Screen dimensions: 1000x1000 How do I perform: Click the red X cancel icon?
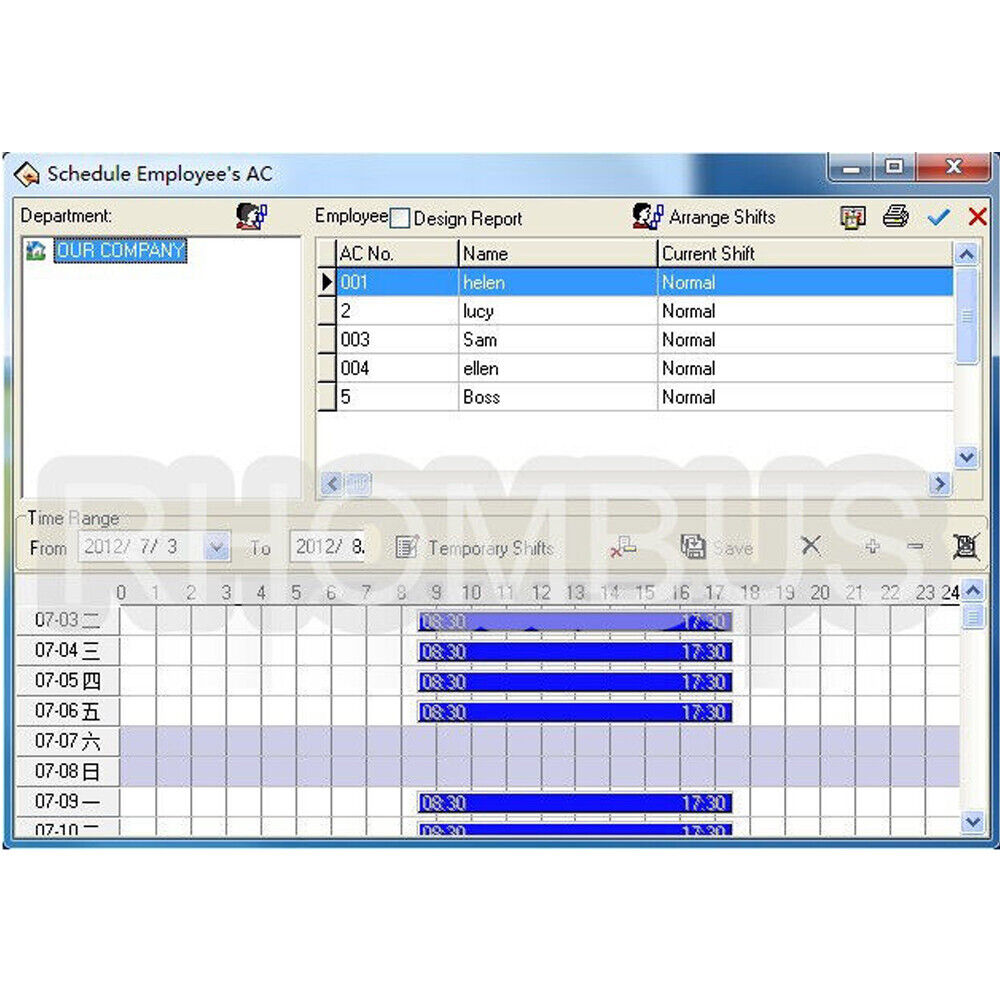point(977,216)
